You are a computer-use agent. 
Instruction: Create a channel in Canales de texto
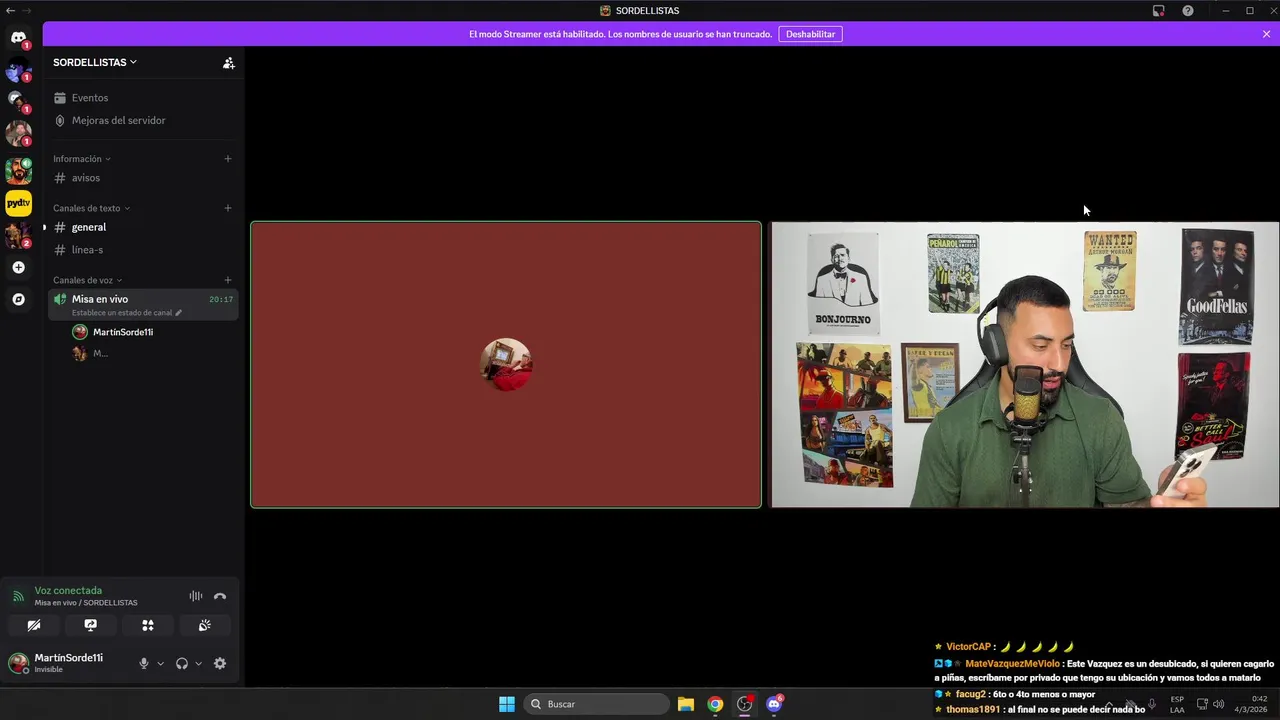pos(228,208)
